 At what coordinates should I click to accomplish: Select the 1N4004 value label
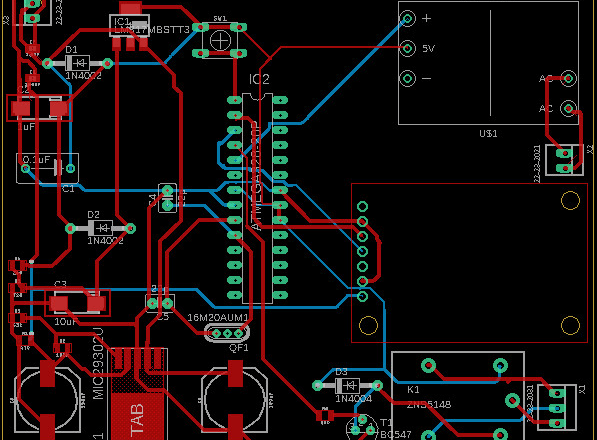pyautogui.click(x=353, y=399)
